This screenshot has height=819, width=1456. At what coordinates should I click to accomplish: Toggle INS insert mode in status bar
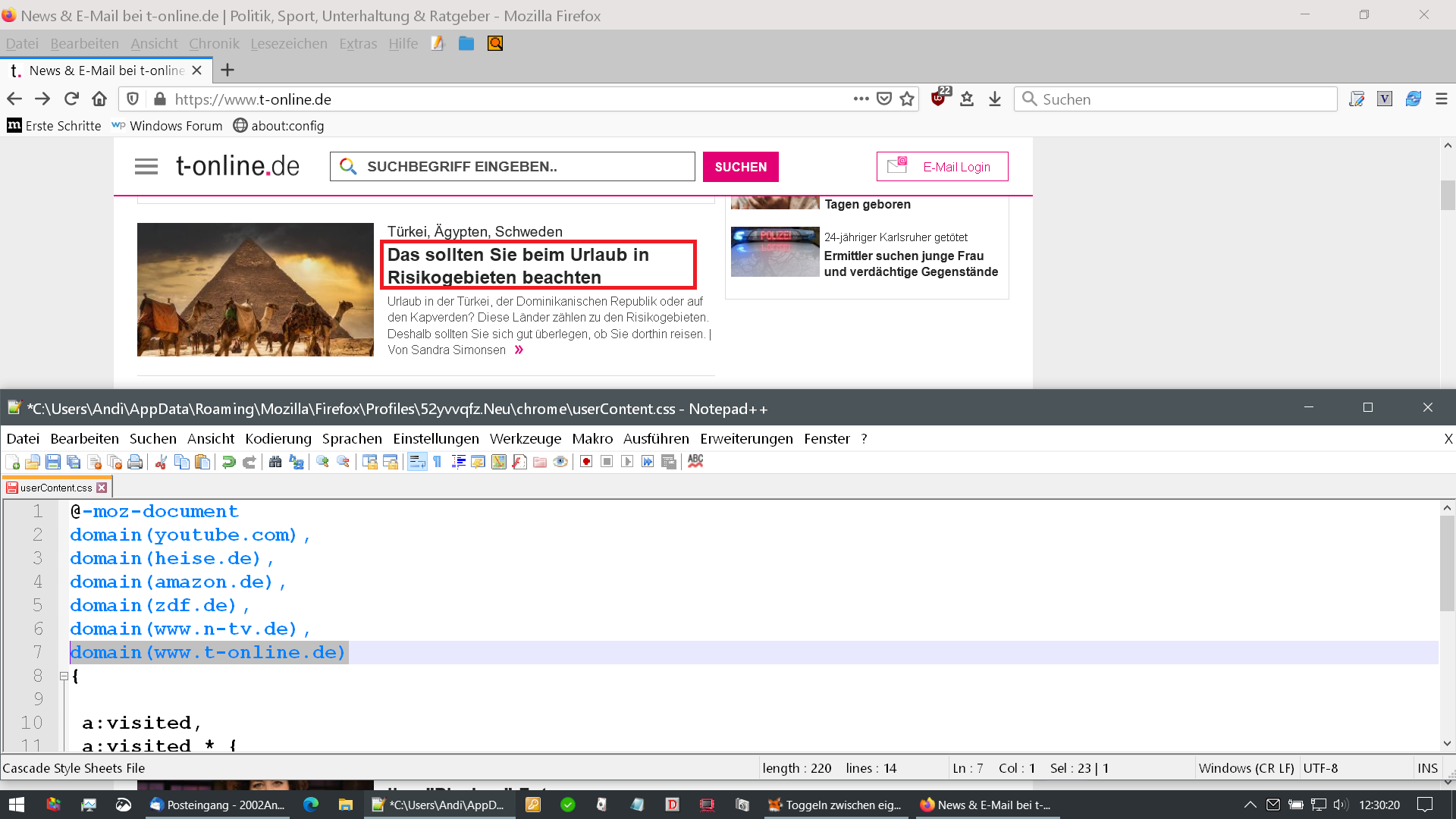click(x=1427, y=768)
